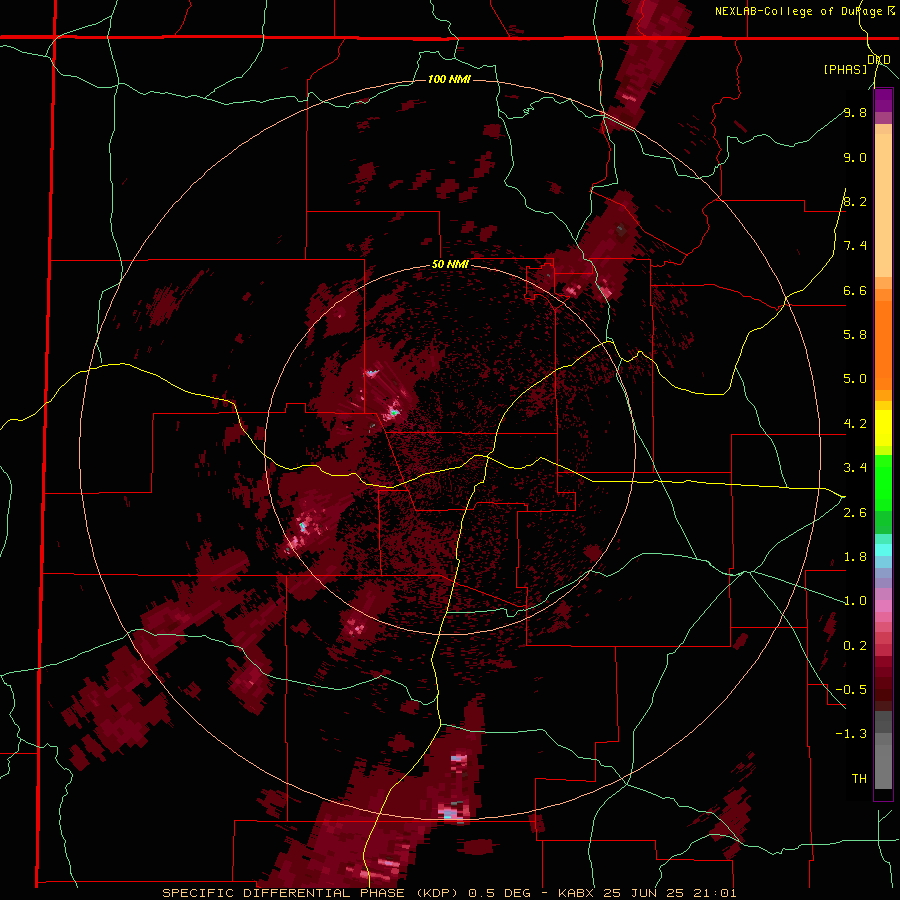Click the orange segment of the color bar

point(883,346)
